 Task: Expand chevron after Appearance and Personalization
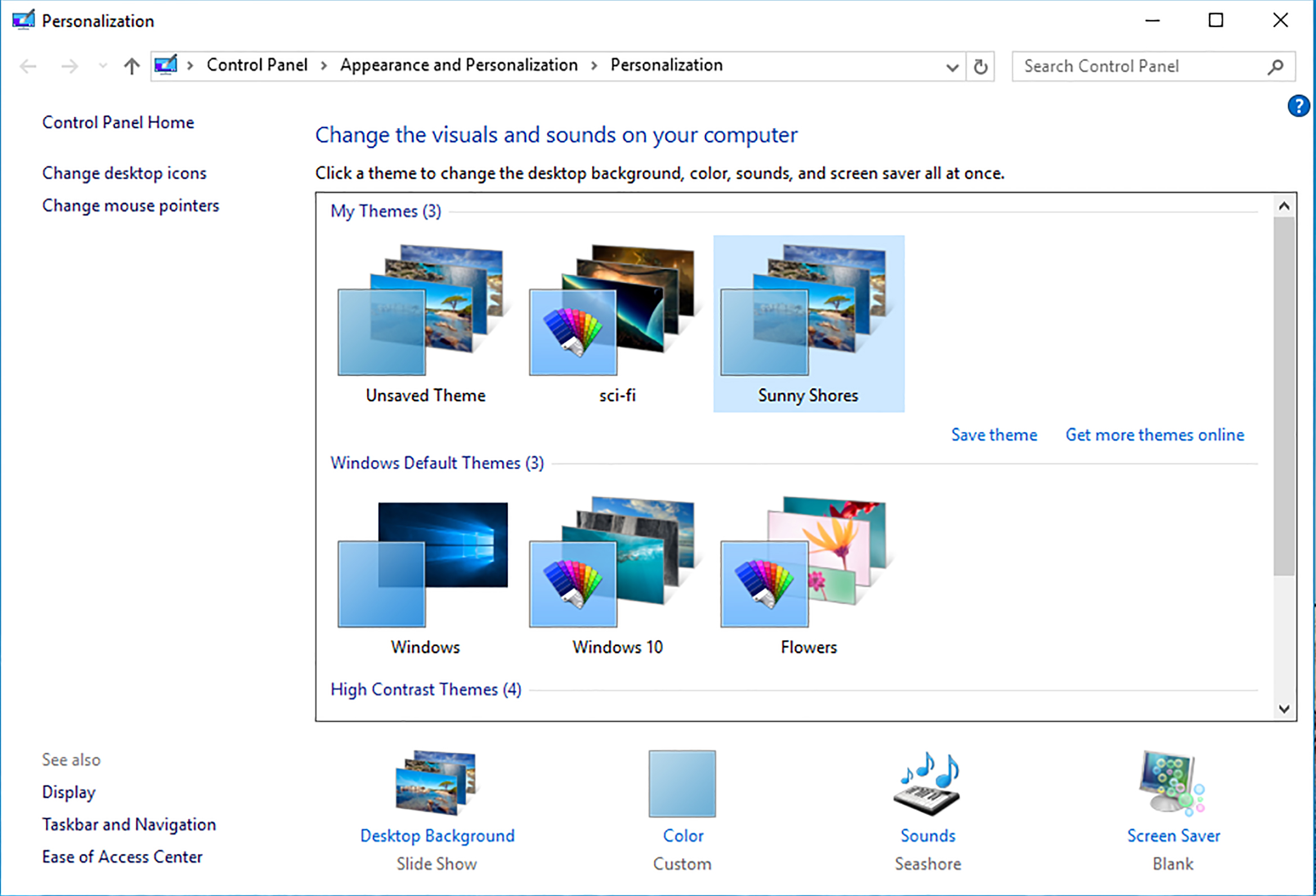[594, 66]
